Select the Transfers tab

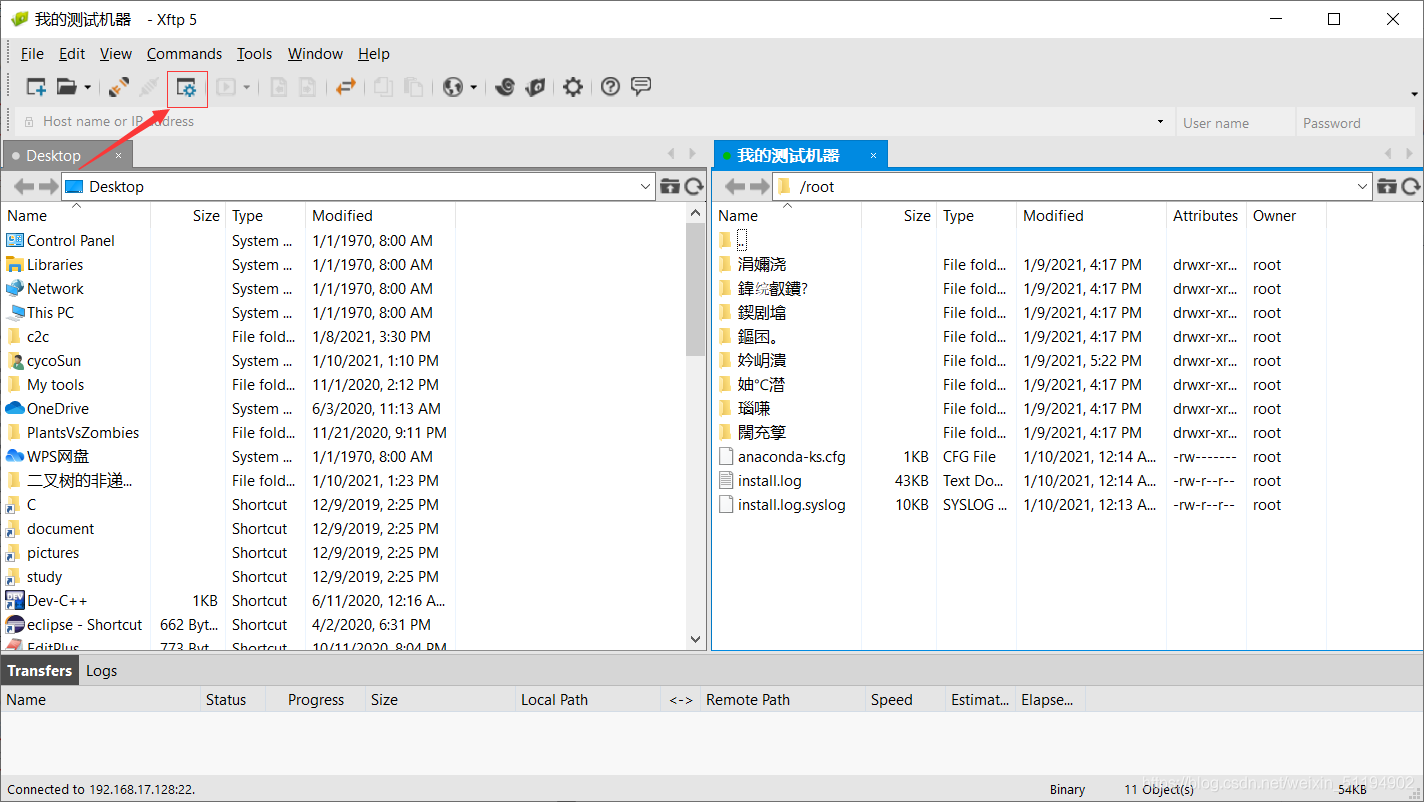coord(40,671)
